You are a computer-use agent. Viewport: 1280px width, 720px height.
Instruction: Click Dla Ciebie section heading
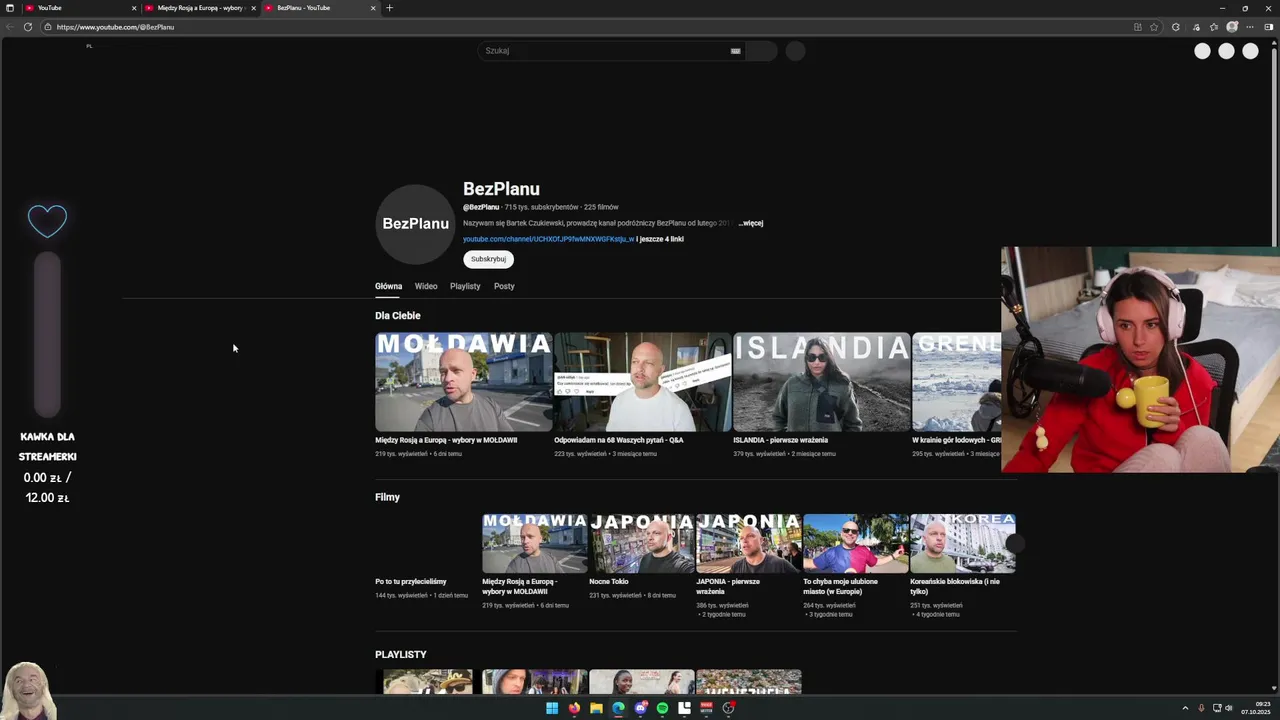click(398, 316)
